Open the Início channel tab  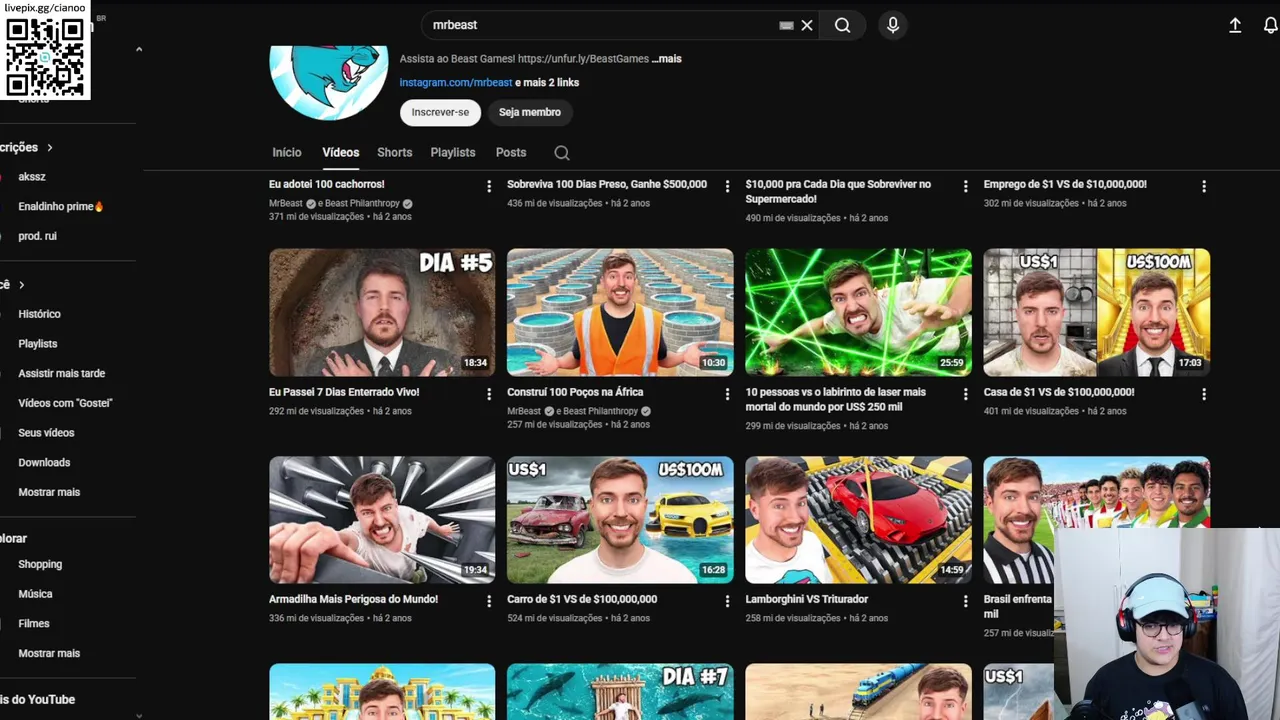pos(287,152)
